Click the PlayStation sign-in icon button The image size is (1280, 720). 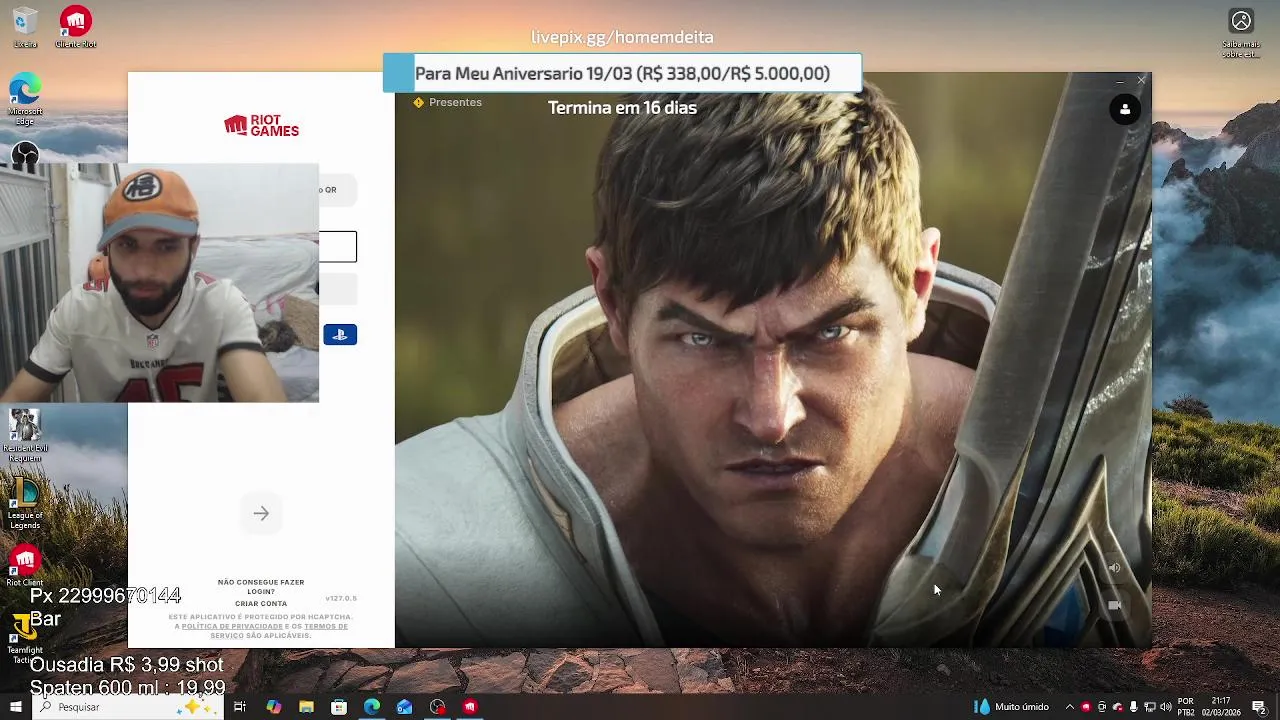point(340,335)
